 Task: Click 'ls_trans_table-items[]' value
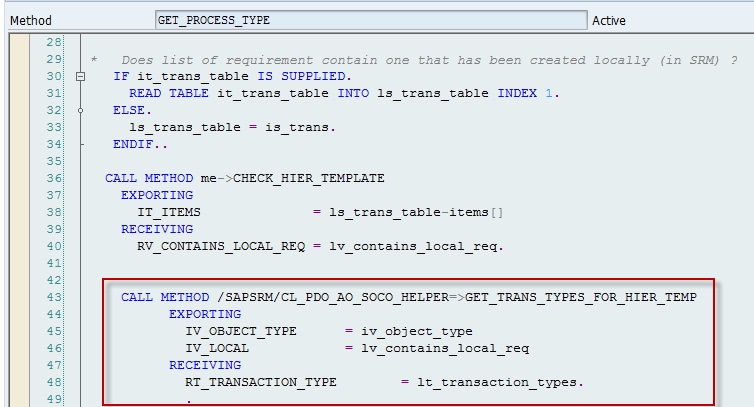click(x=416, y=213)
